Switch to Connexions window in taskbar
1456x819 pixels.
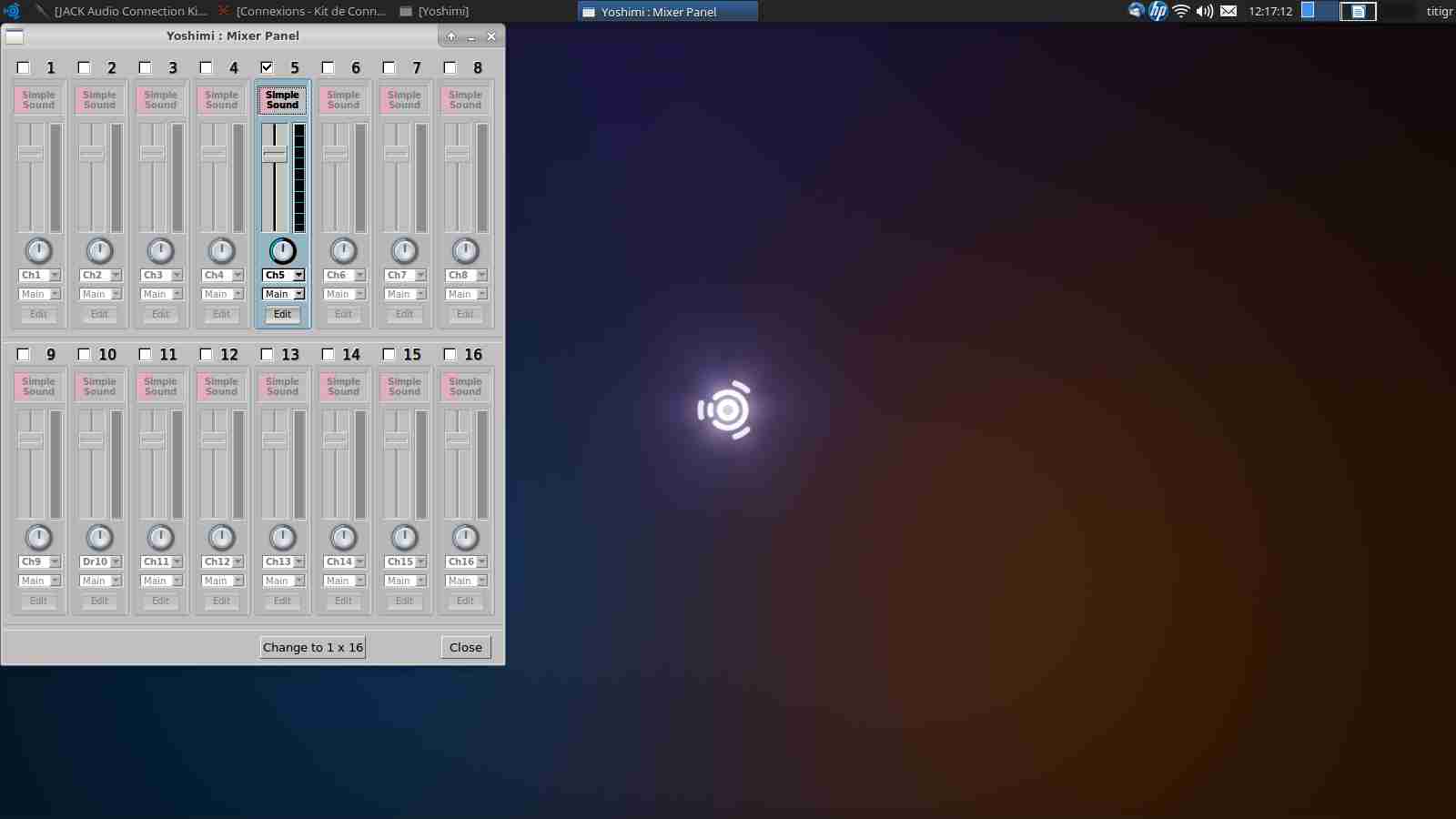303,11
